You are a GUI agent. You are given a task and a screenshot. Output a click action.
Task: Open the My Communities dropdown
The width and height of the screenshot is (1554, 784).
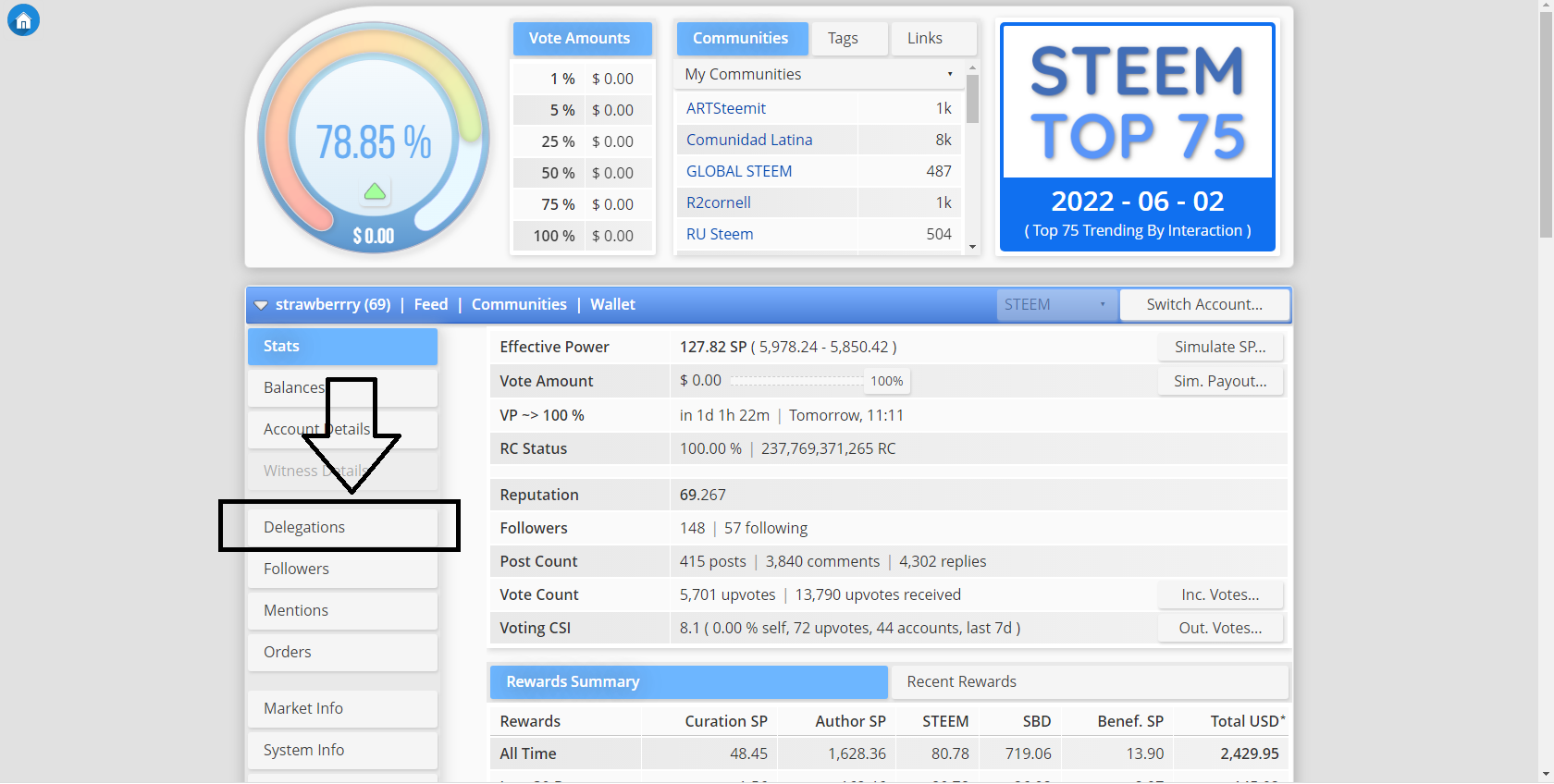[x=819, y=74]
